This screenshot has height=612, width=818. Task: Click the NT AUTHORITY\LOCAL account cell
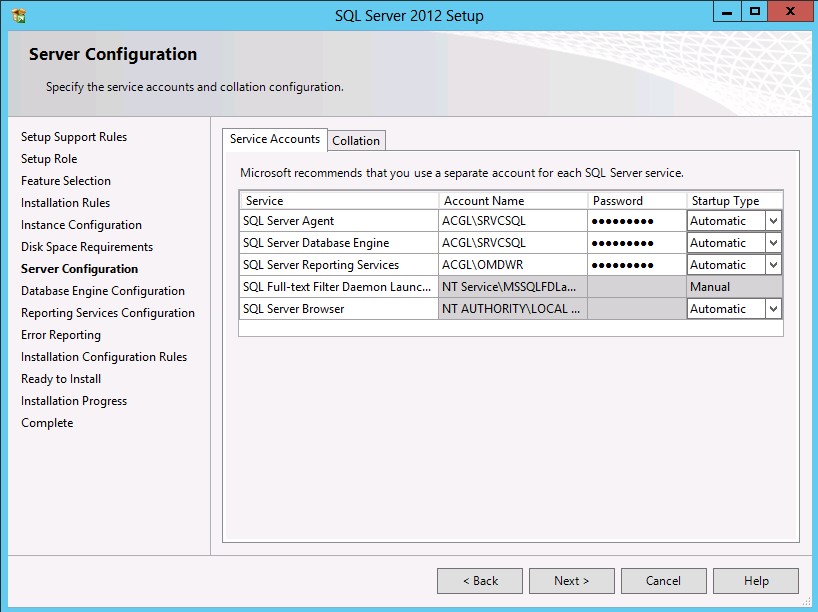[513, 308]
